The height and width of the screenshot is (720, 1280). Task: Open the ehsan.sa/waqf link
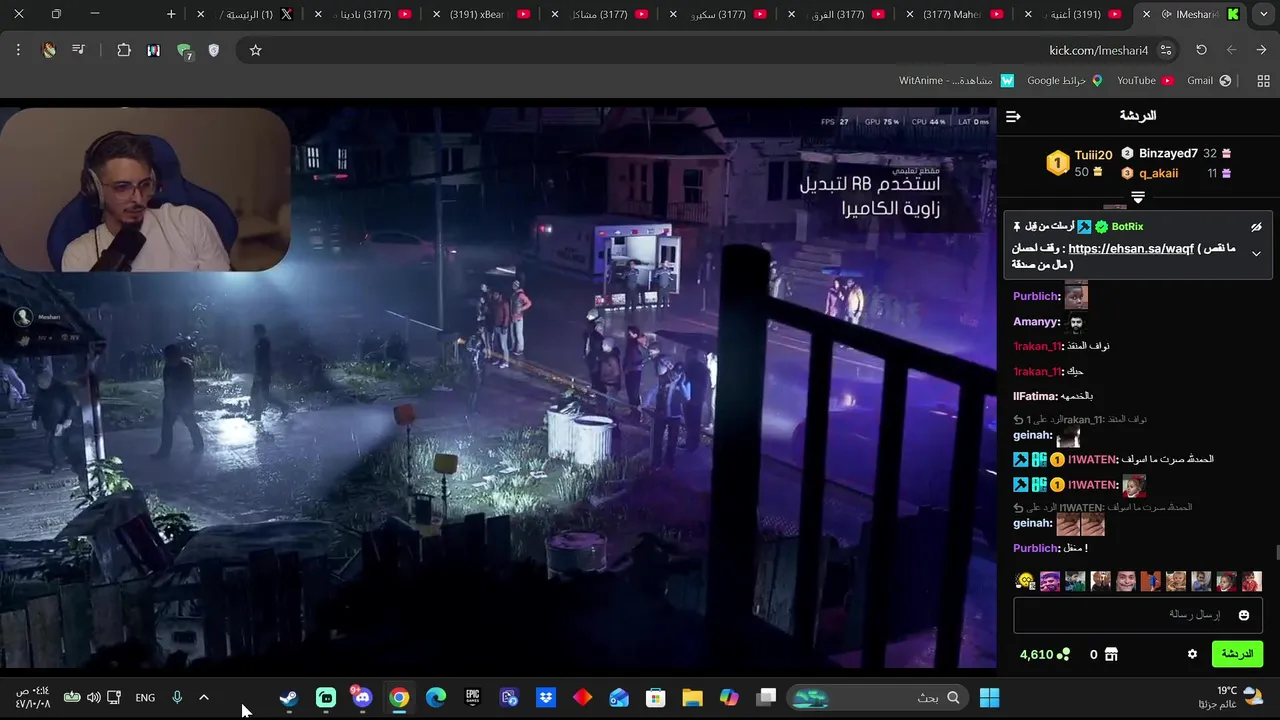(1131, 249)
